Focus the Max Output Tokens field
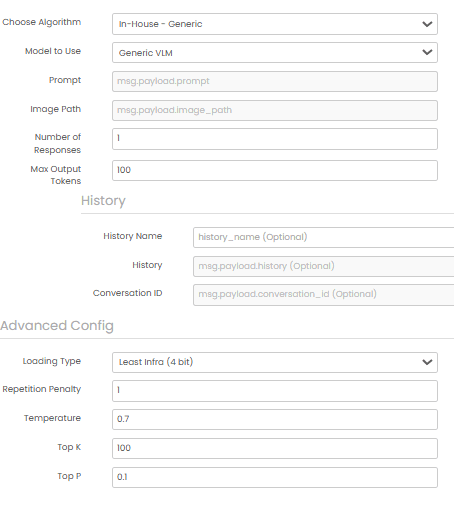The height and width of the screenshot is (508, 454). tap(275, 170)
